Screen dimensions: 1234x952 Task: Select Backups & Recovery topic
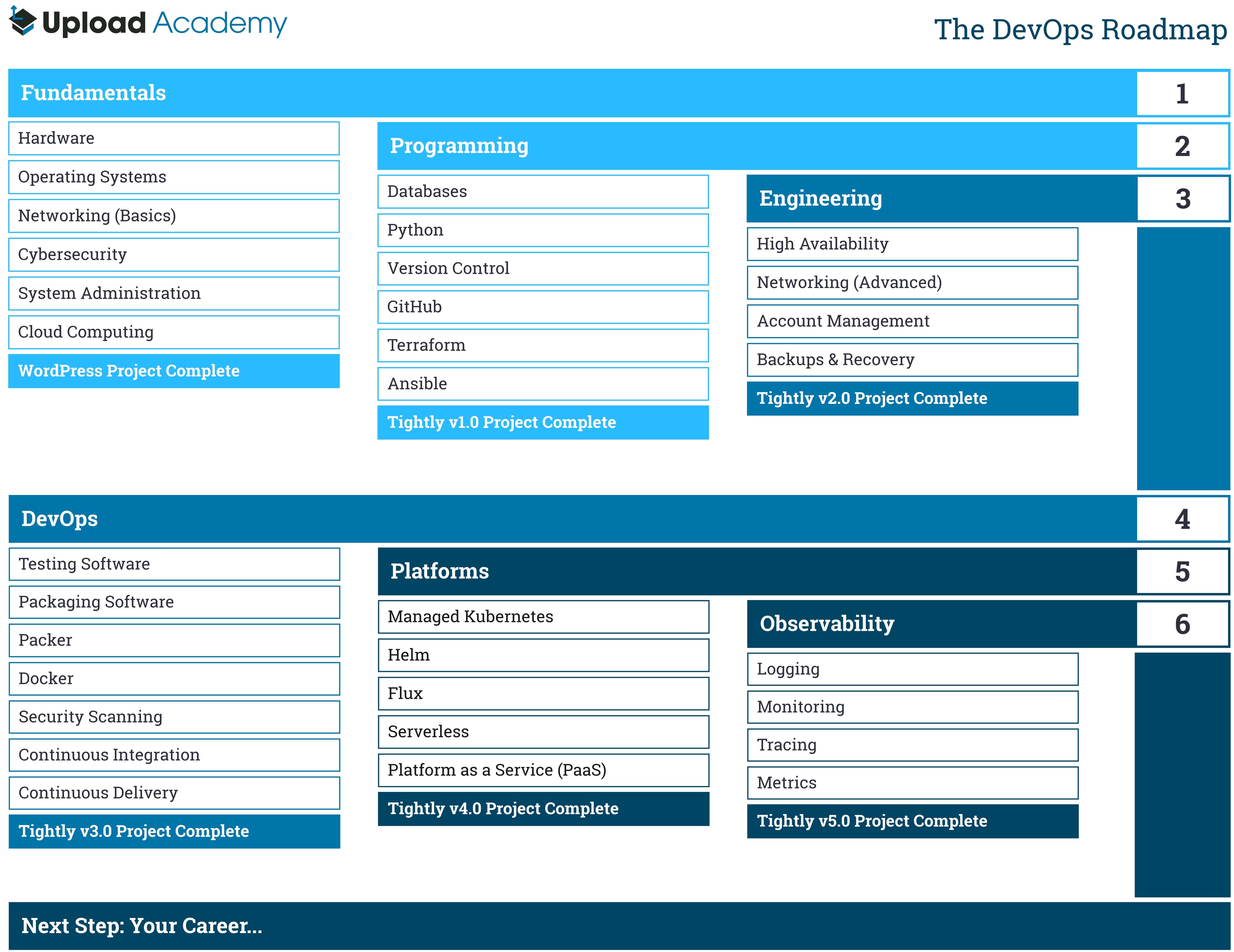(x=912, y=359)
